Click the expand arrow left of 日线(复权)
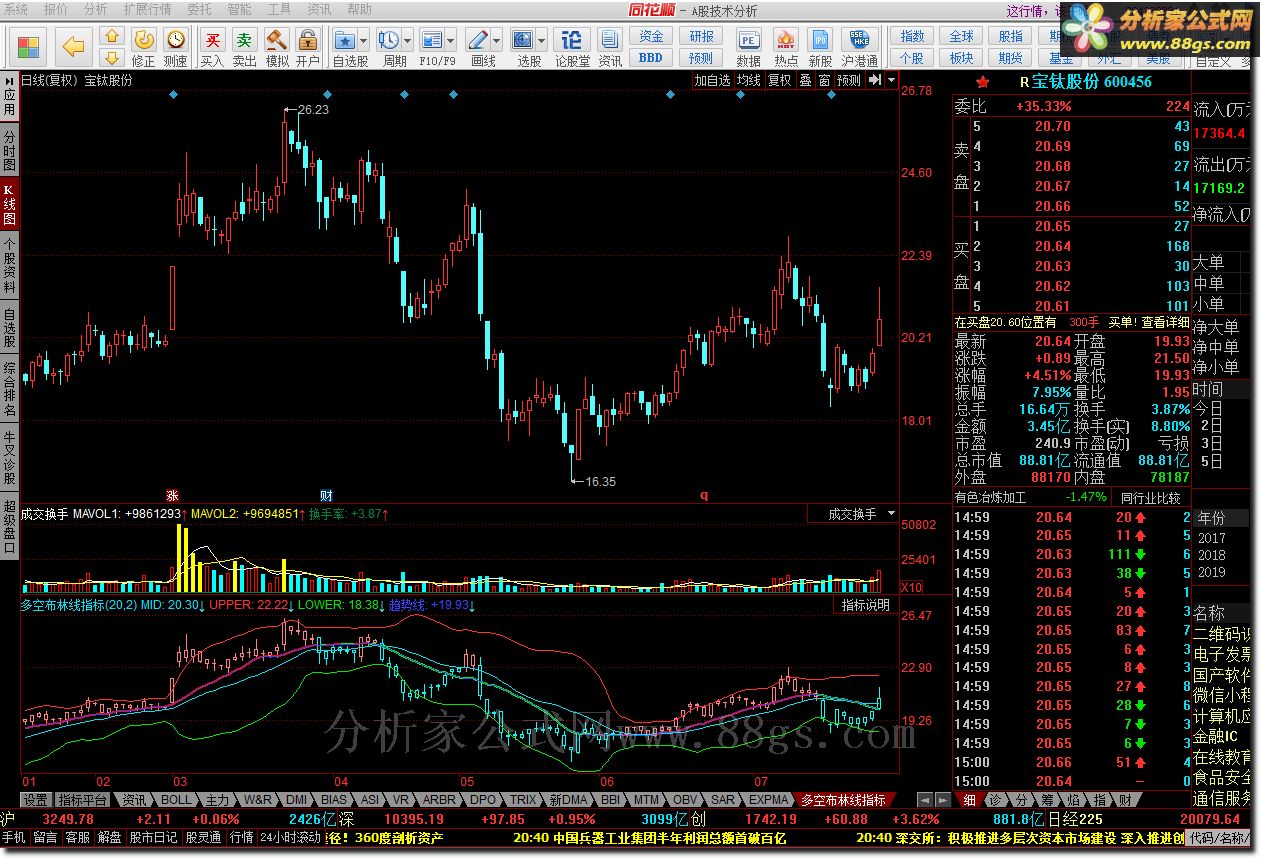The width and height of the screenshot is (1262, 859). (x=11, y=80)
